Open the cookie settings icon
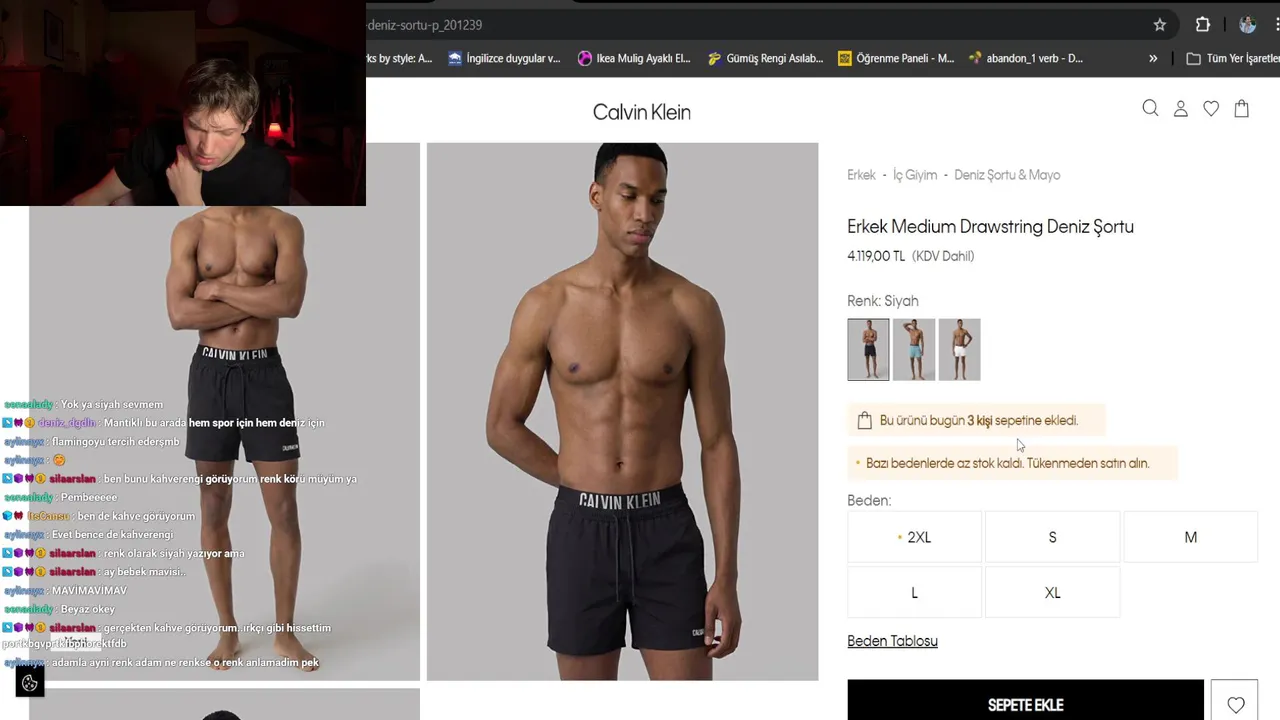The width and height of the screenshot is (1280, 720). (x=30, y=683)
